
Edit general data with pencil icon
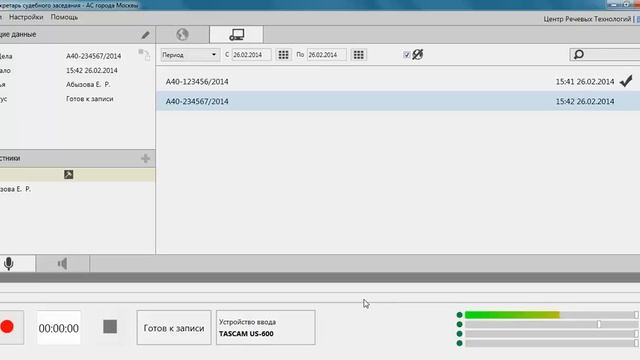(x=145, y=35)
